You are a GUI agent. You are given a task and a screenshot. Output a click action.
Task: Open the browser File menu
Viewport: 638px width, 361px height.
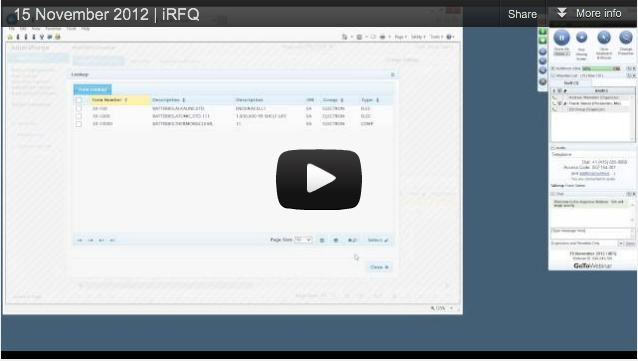click(11, 29)
